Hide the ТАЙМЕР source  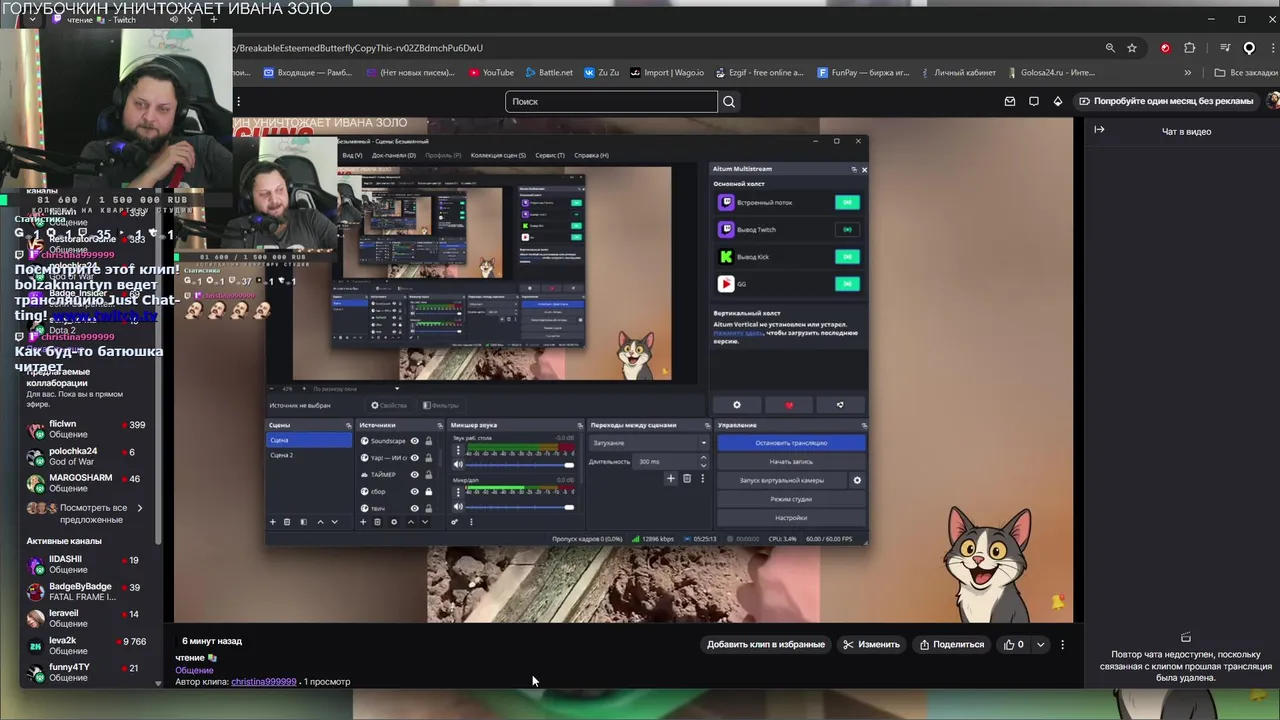(414, 474)
